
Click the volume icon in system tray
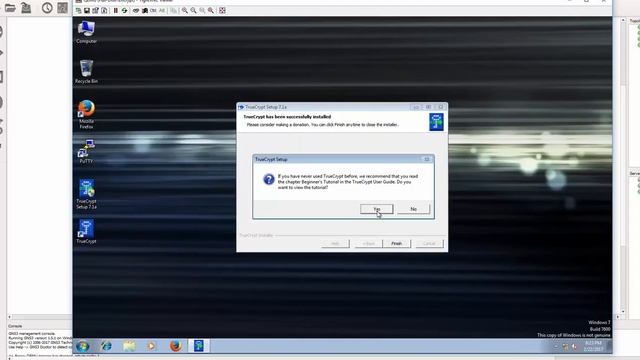(x=574, y=347)
